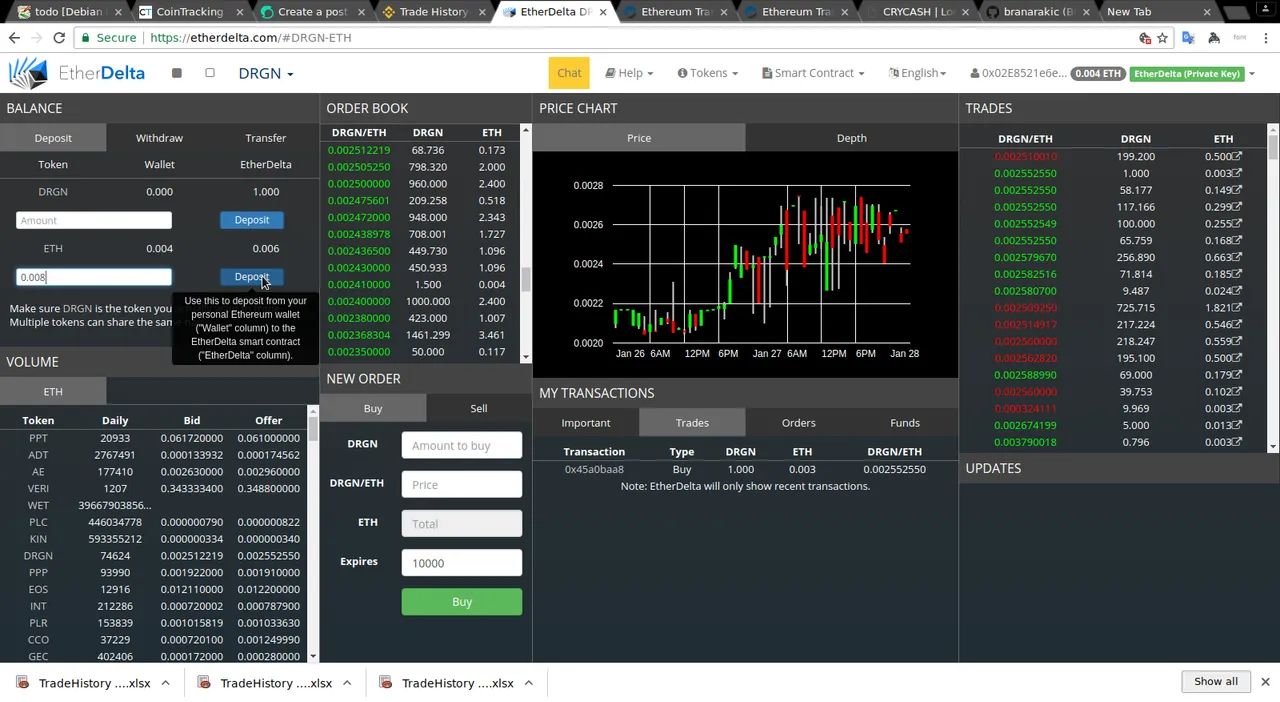Switch to dark theme filled square
Viewport: 1280px width, 702px height.
(x=176, y=73)
